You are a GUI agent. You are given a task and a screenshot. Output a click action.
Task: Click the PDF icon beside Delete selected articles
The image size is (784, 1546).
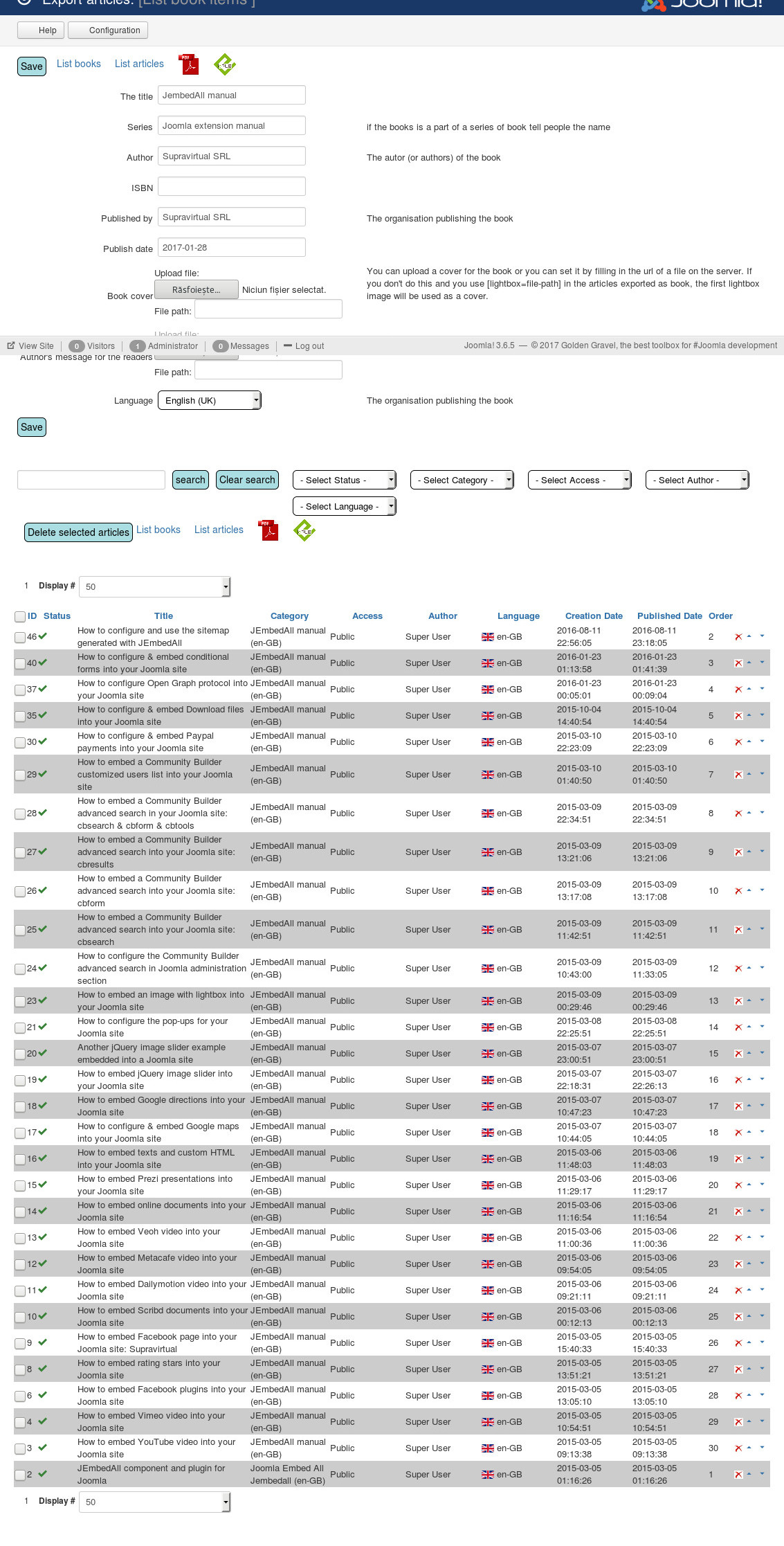[268, 530]
